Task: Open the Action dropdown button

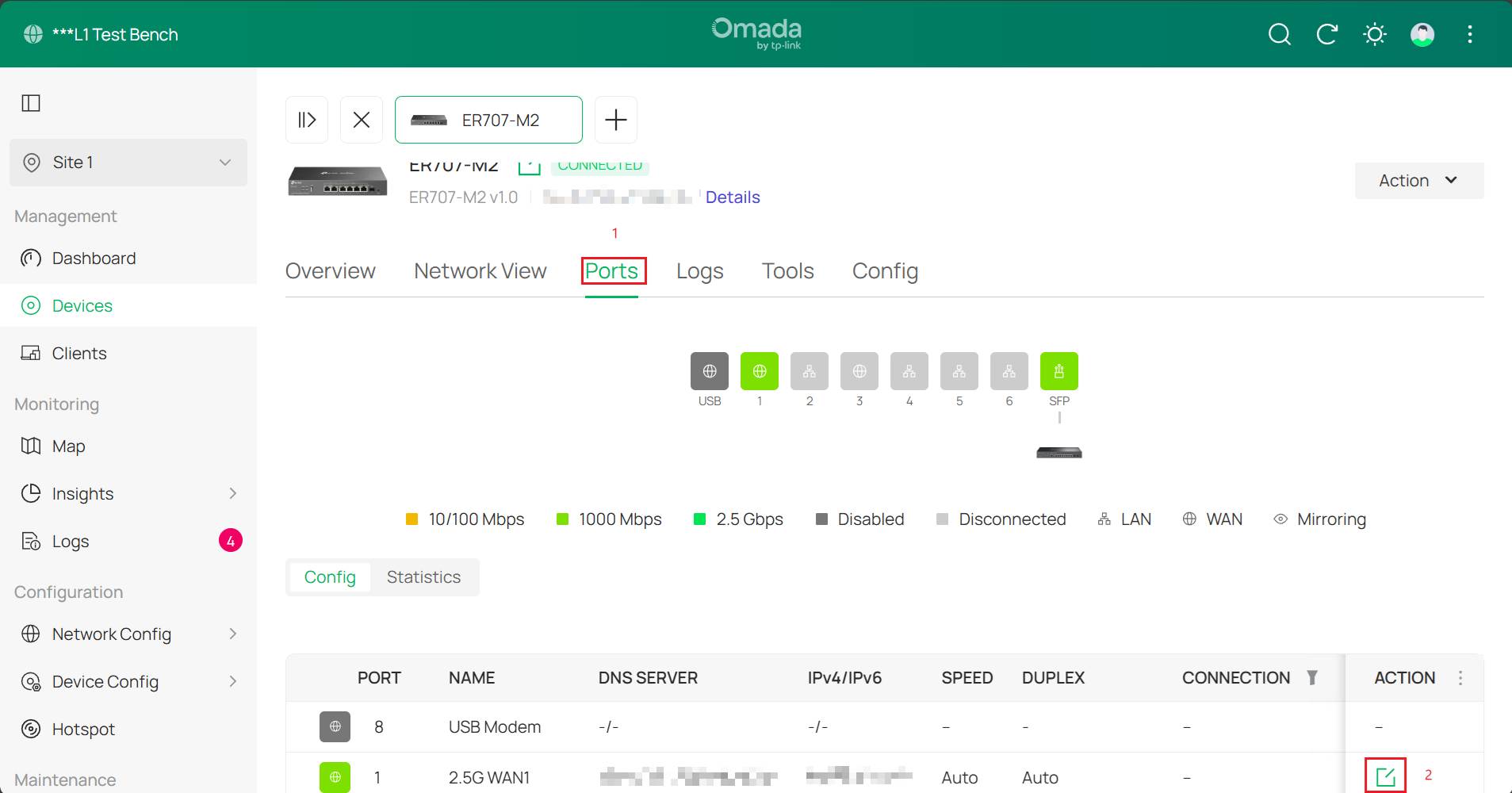Action: point(1419,181)
